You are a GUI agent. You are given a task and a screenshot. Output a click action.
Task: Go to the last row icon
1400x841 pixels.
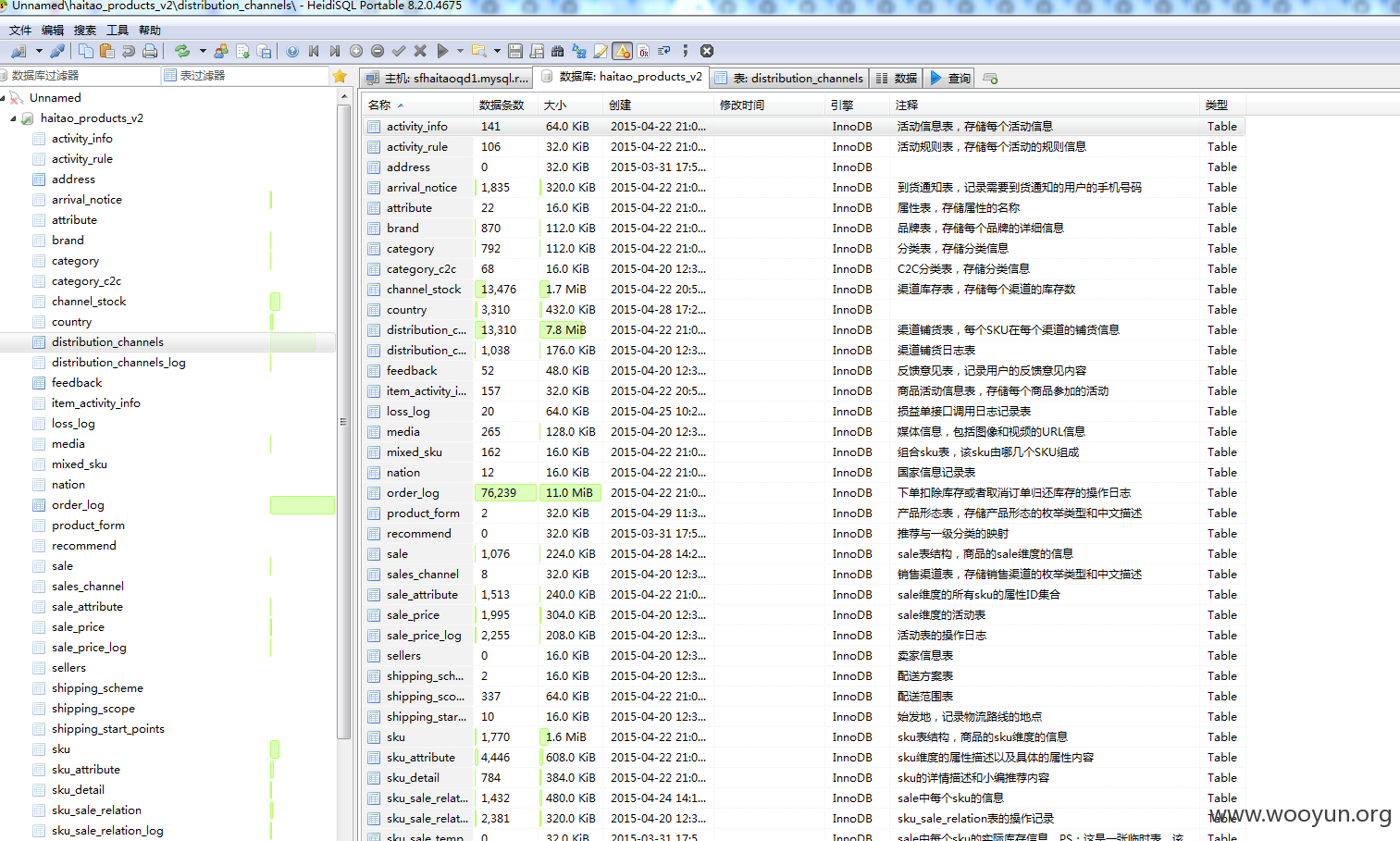(x=335, y=51)
